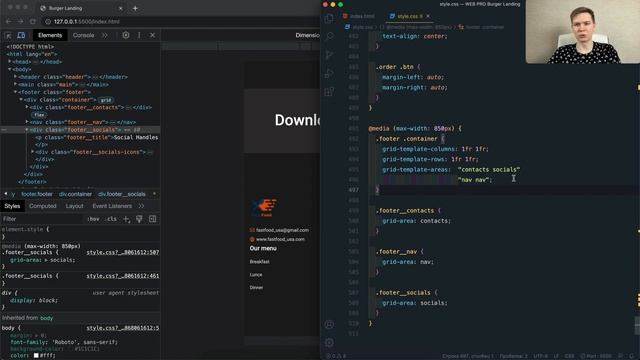Go back in the Chrome browser
This screenshot has width=640, height=360.
(x=9, y=21)
